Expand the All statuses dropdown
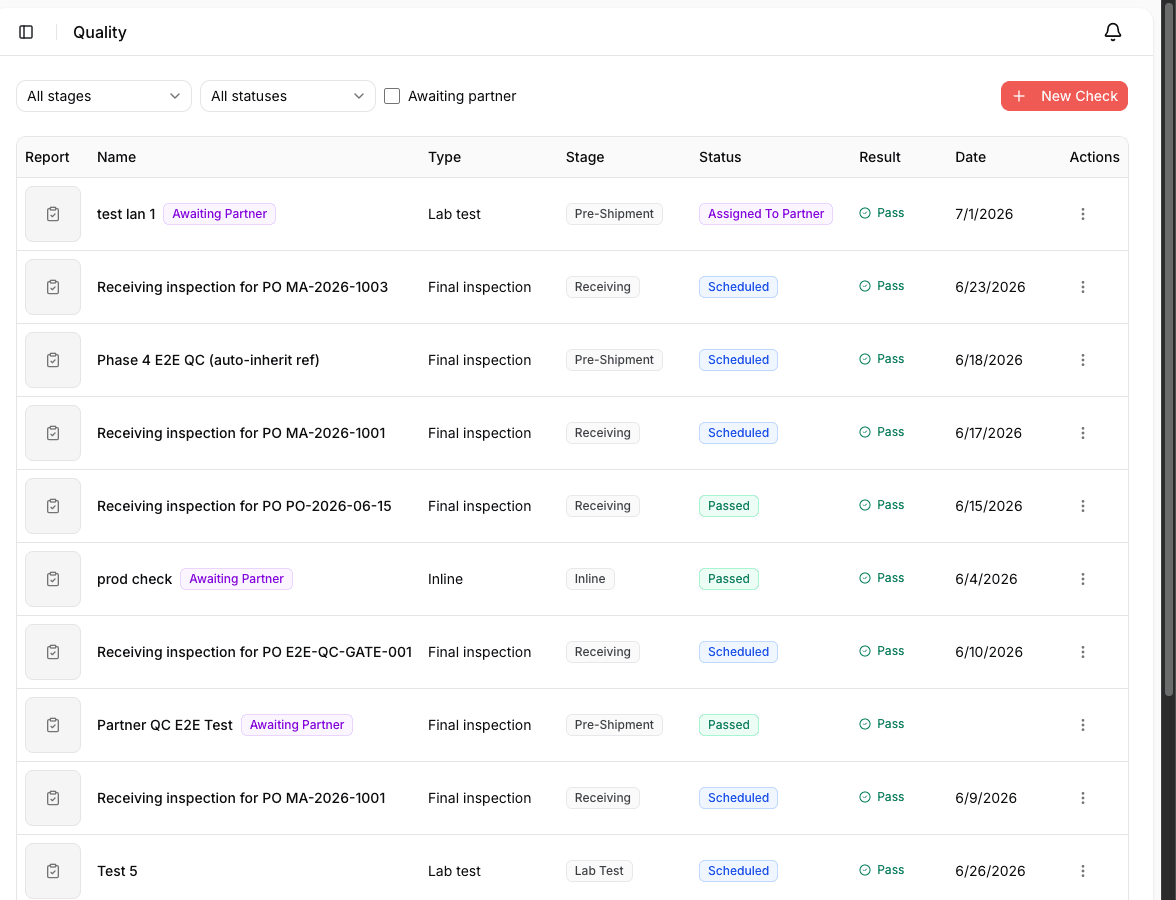 (287, 96)
